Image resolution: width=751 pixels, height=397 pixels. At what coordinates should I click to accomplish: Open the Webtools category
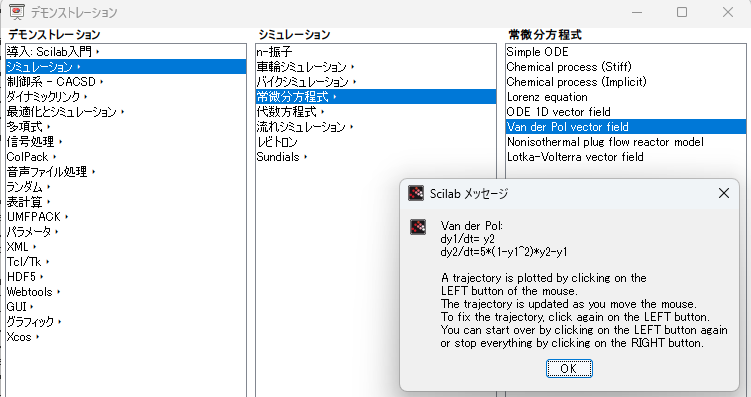tap(126, 292)
